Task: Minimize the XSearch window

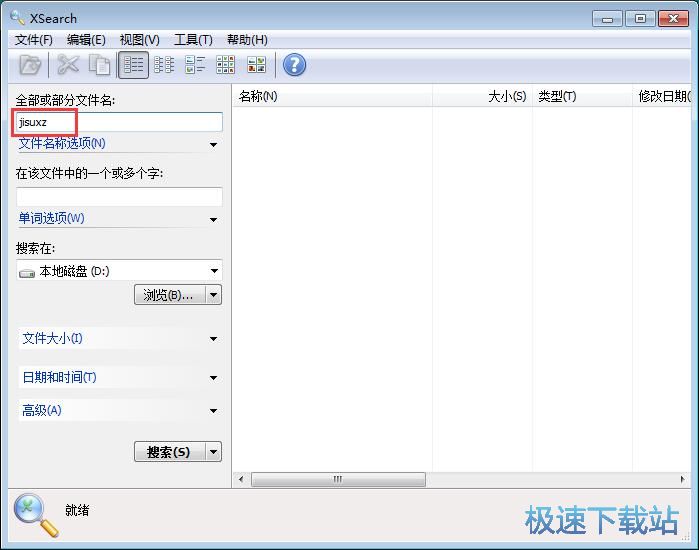Action: click(607, 19)
